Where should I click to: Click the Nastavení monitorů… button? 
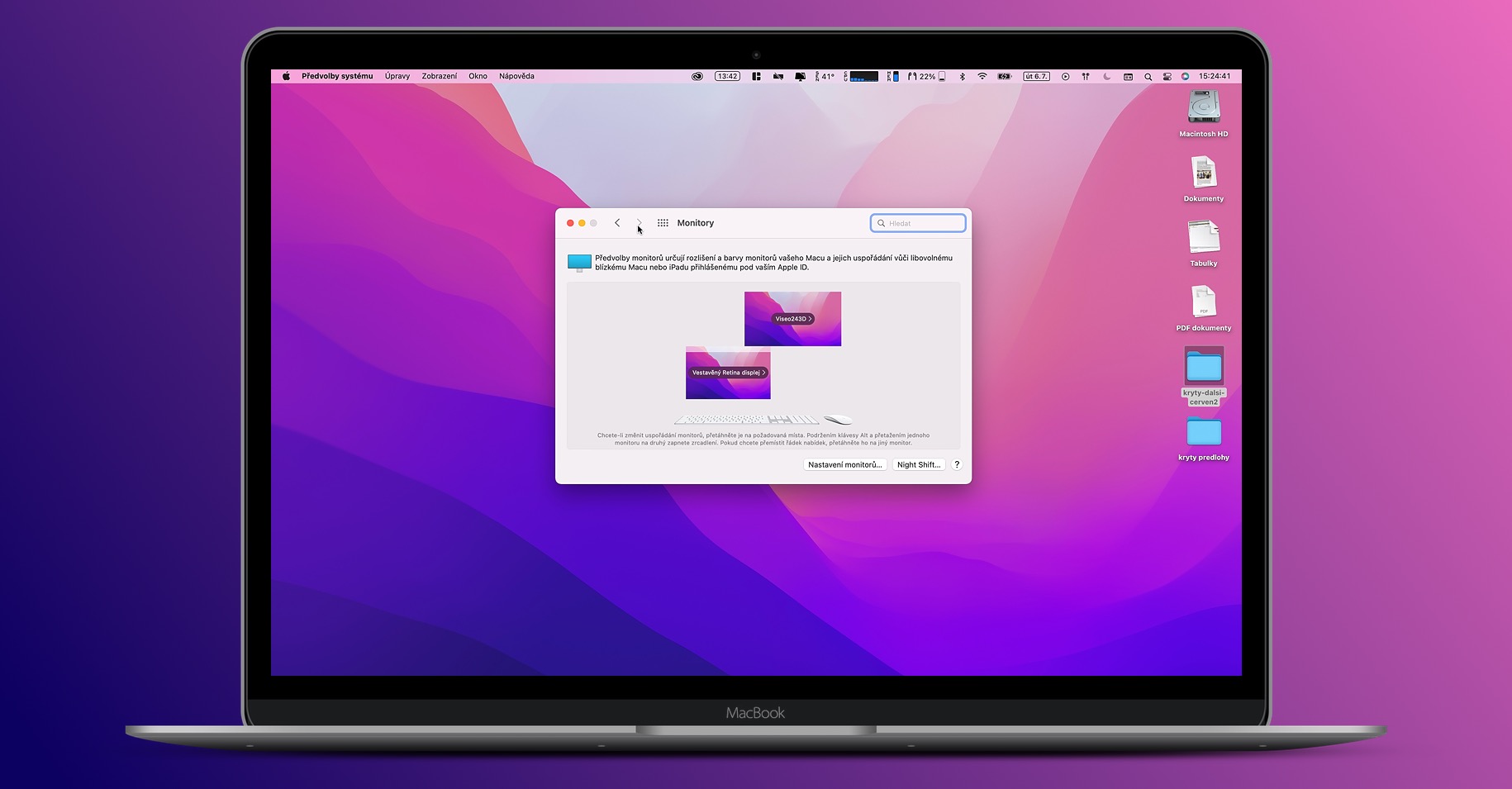pyautogui.click(x=844, y=464)
